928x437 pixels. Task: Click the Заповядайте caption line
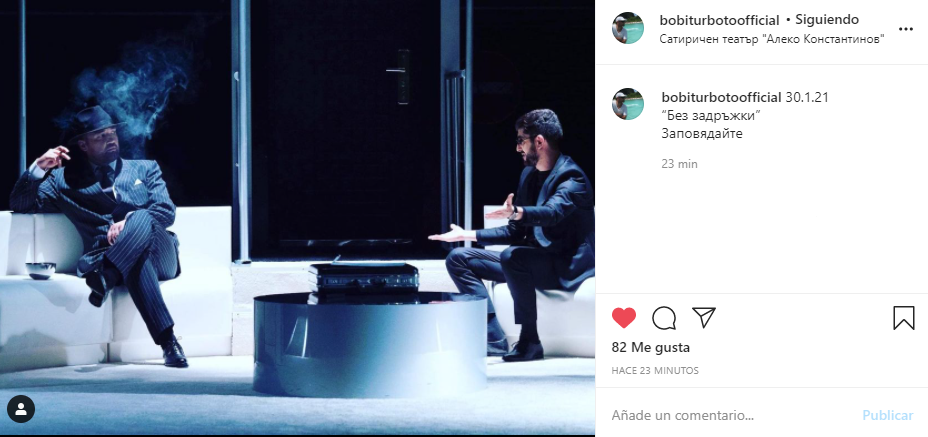[702, 133]
